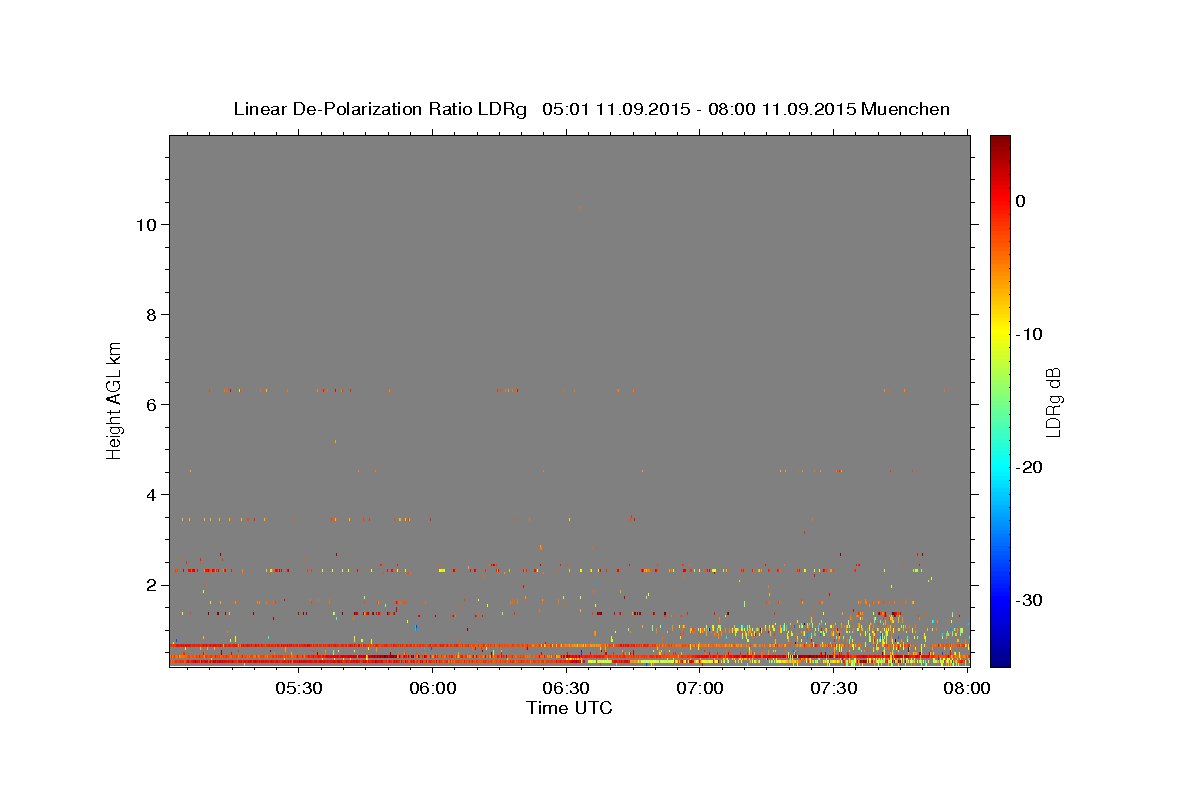Click the colorbar value label -30
This screenshot has width=1200, height=800.
click(1029, 600)
